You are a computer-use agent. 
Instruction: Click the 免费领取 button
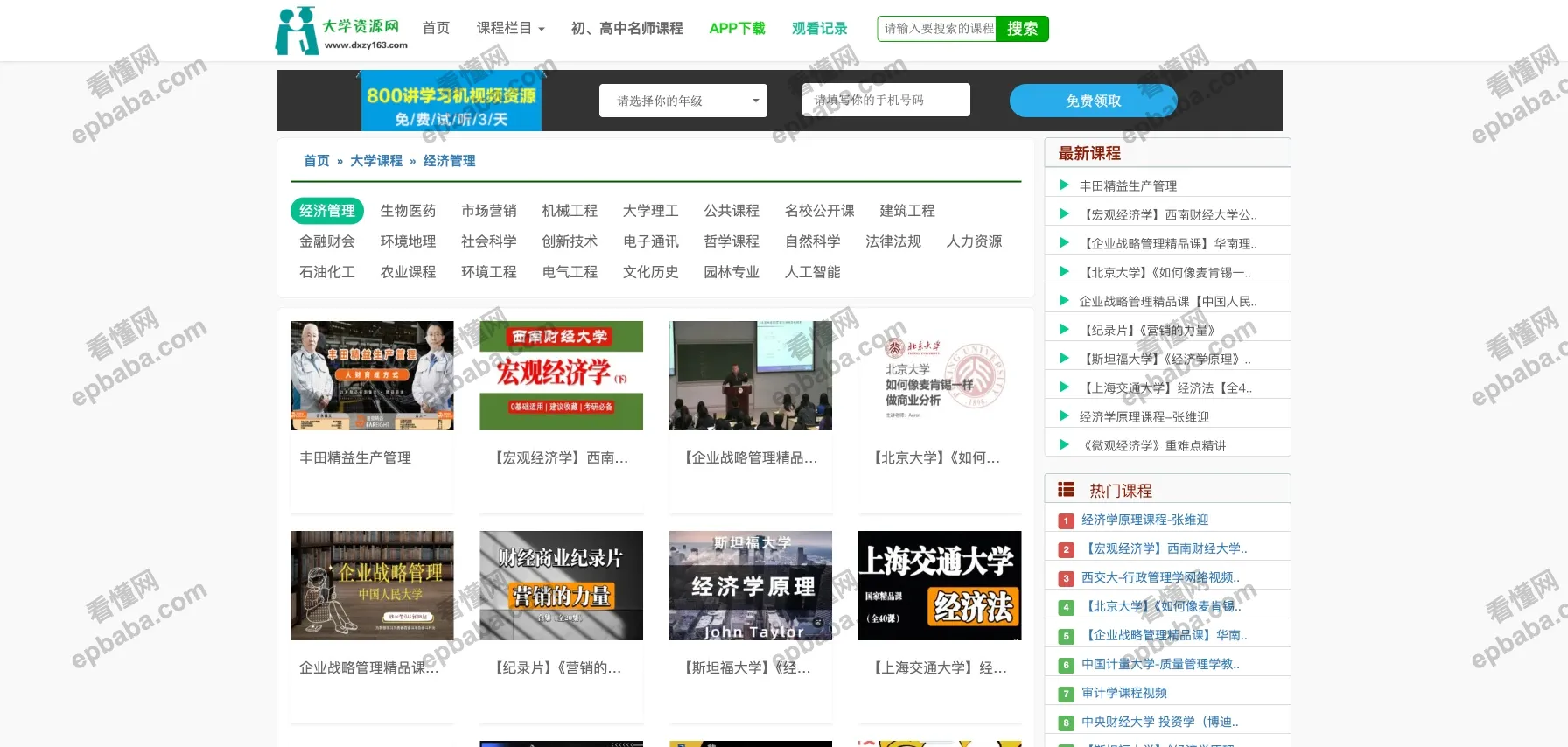[1093, 101]
